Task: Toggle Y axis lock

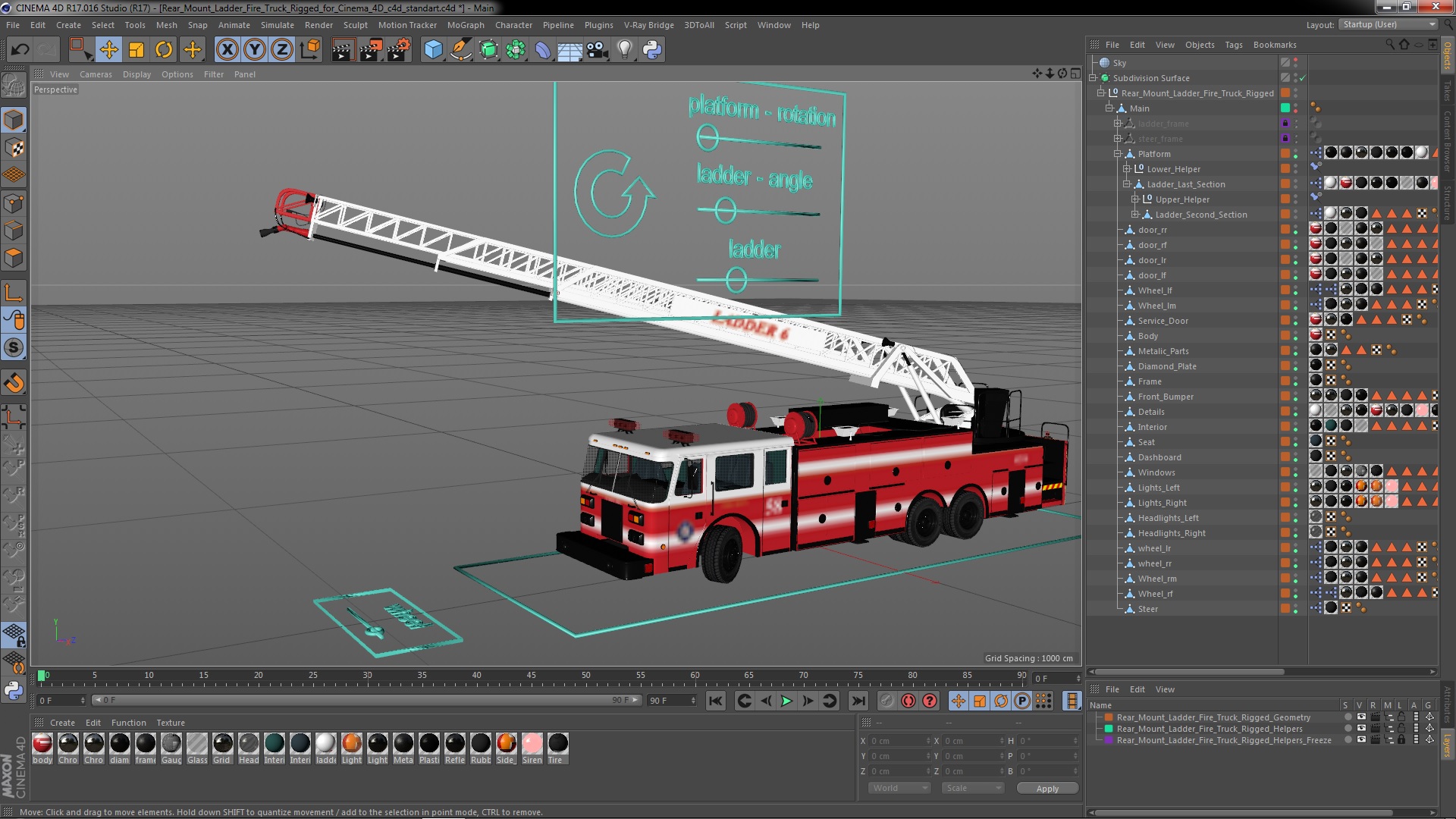Action: (255, 50)
